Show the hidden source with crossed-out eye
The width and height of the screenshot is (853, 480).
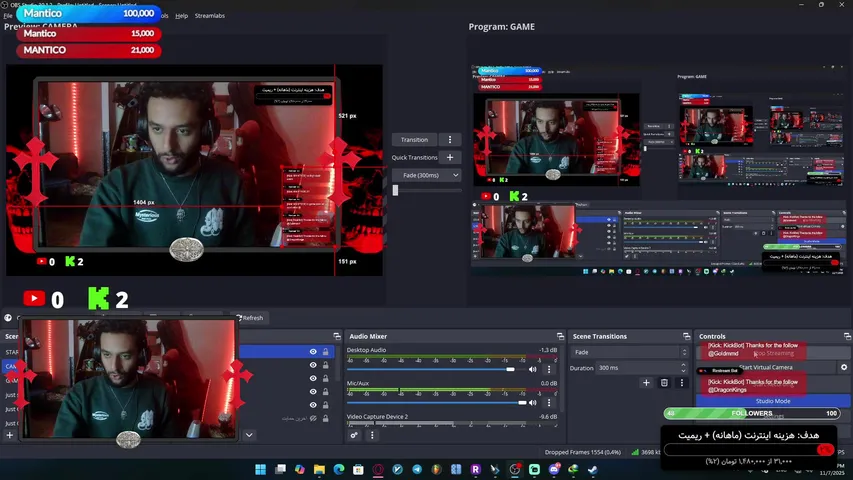click(313, 419)
